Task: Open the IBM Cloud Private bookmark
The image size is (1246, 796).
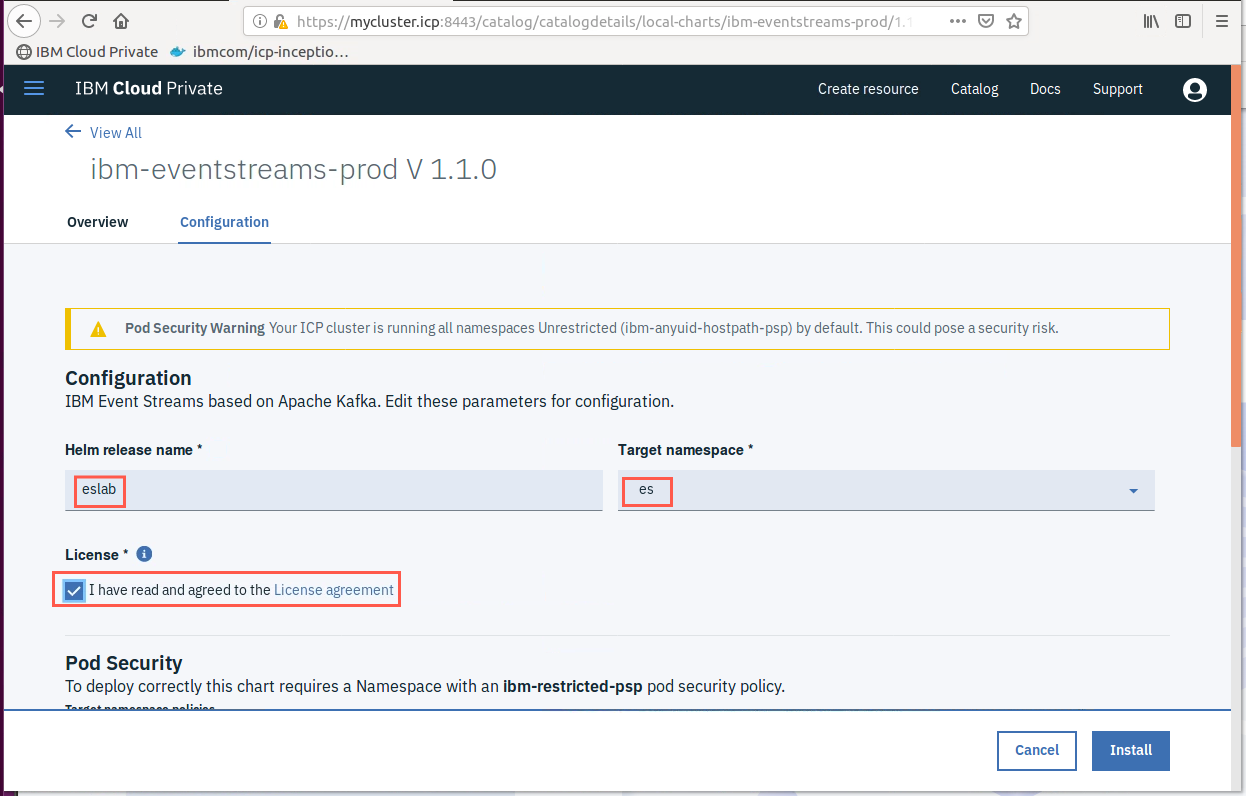Action: pyautogui.click(x=87, y=52)
